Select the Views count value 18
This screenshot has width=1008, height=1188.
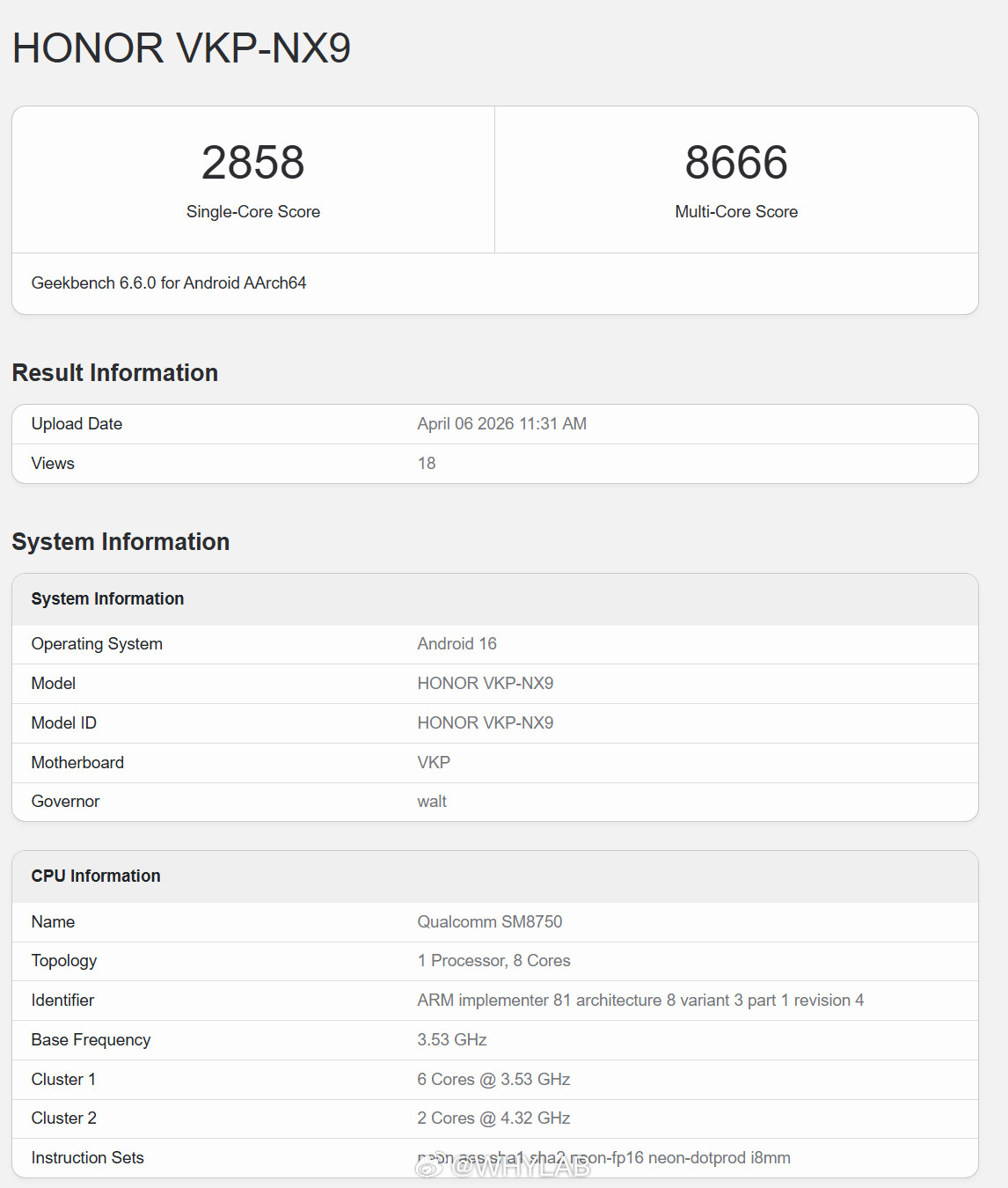tap(427, 463)
